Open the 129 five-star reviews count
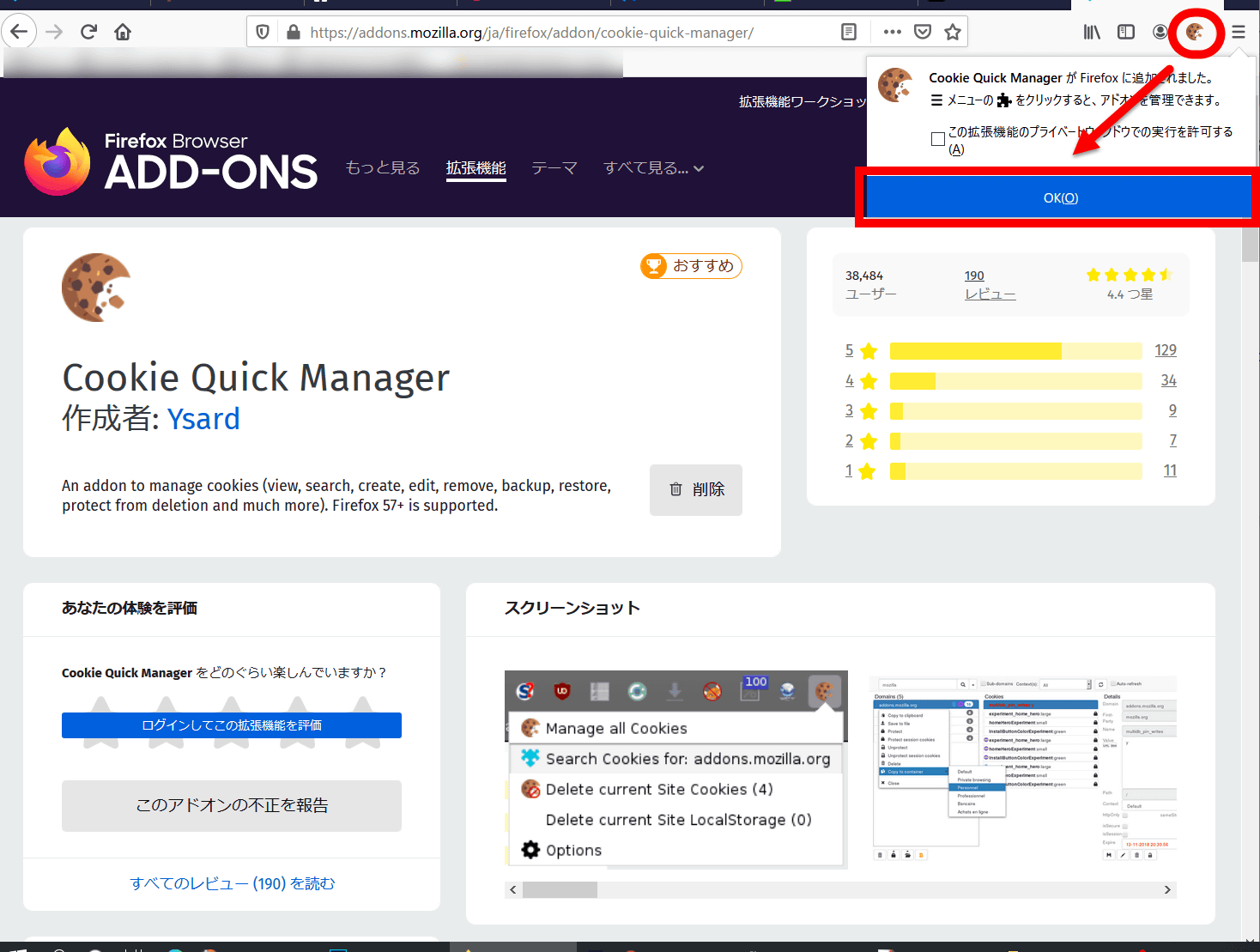The width and height of the screenshot is (1260, 952). click(1166, 350)
